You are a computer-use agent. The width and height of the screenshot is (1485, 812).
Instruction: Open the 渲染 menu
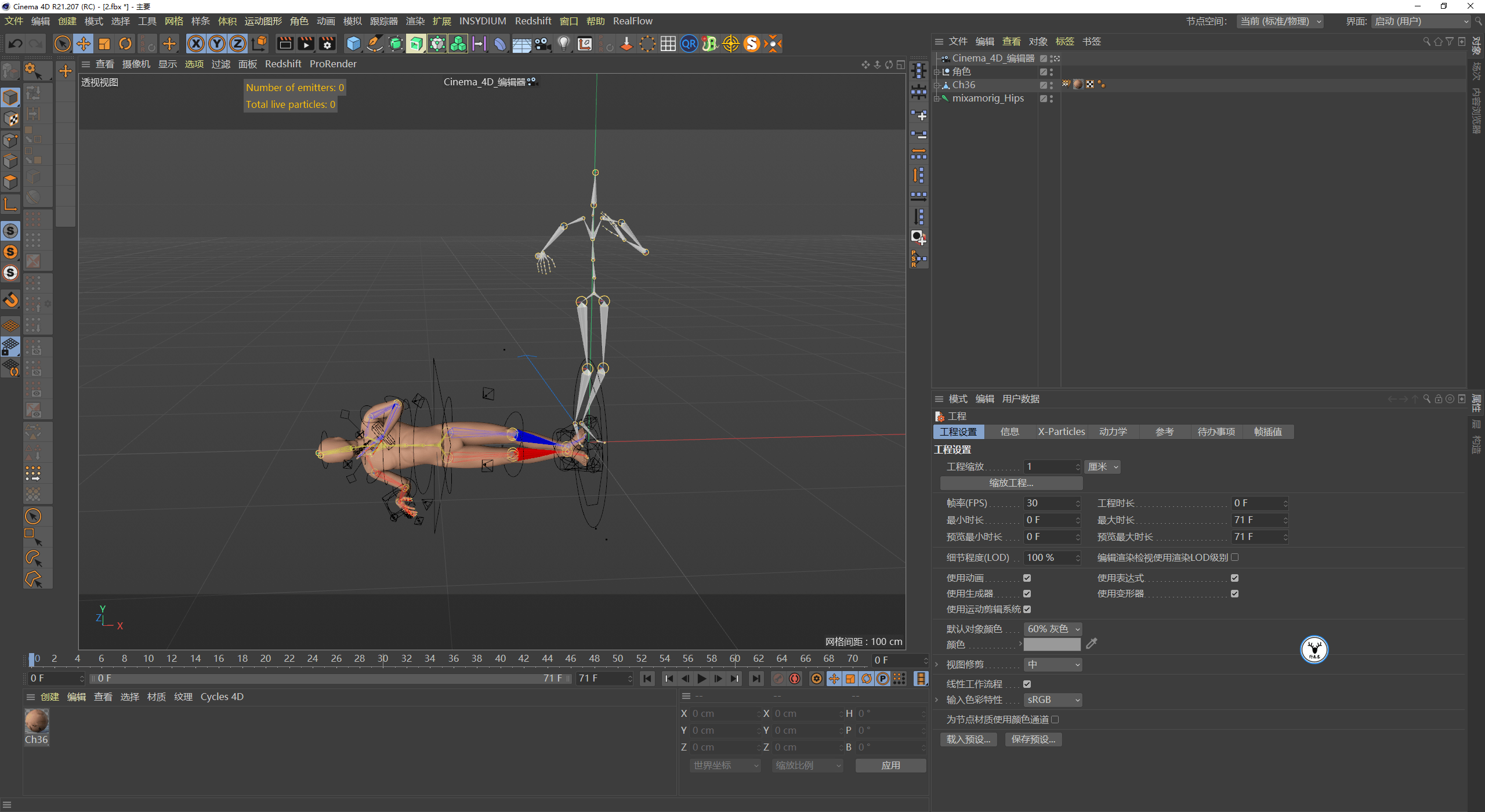[415, 21]
